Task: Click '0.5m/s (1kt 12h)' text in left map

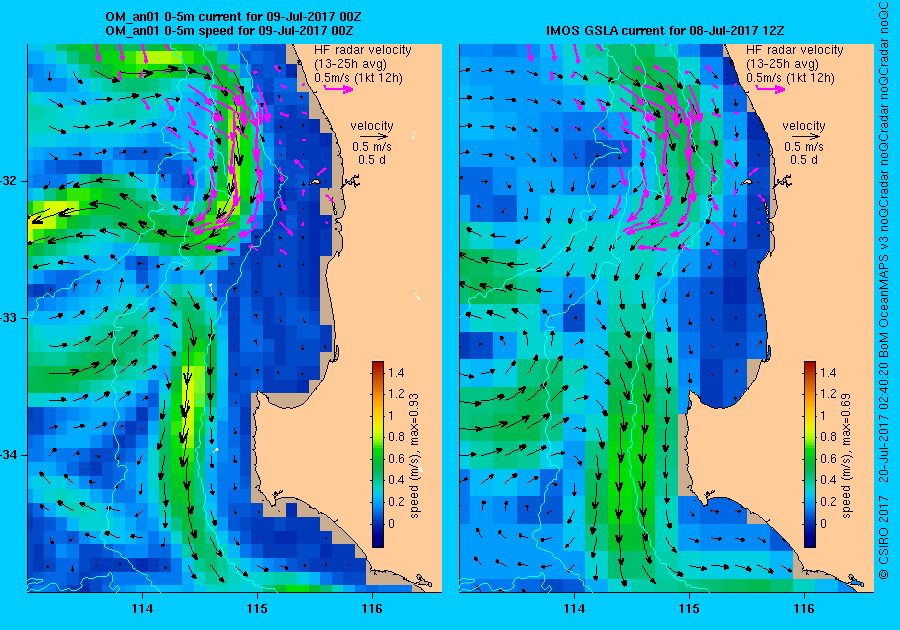Action: [x=358, y=78]
